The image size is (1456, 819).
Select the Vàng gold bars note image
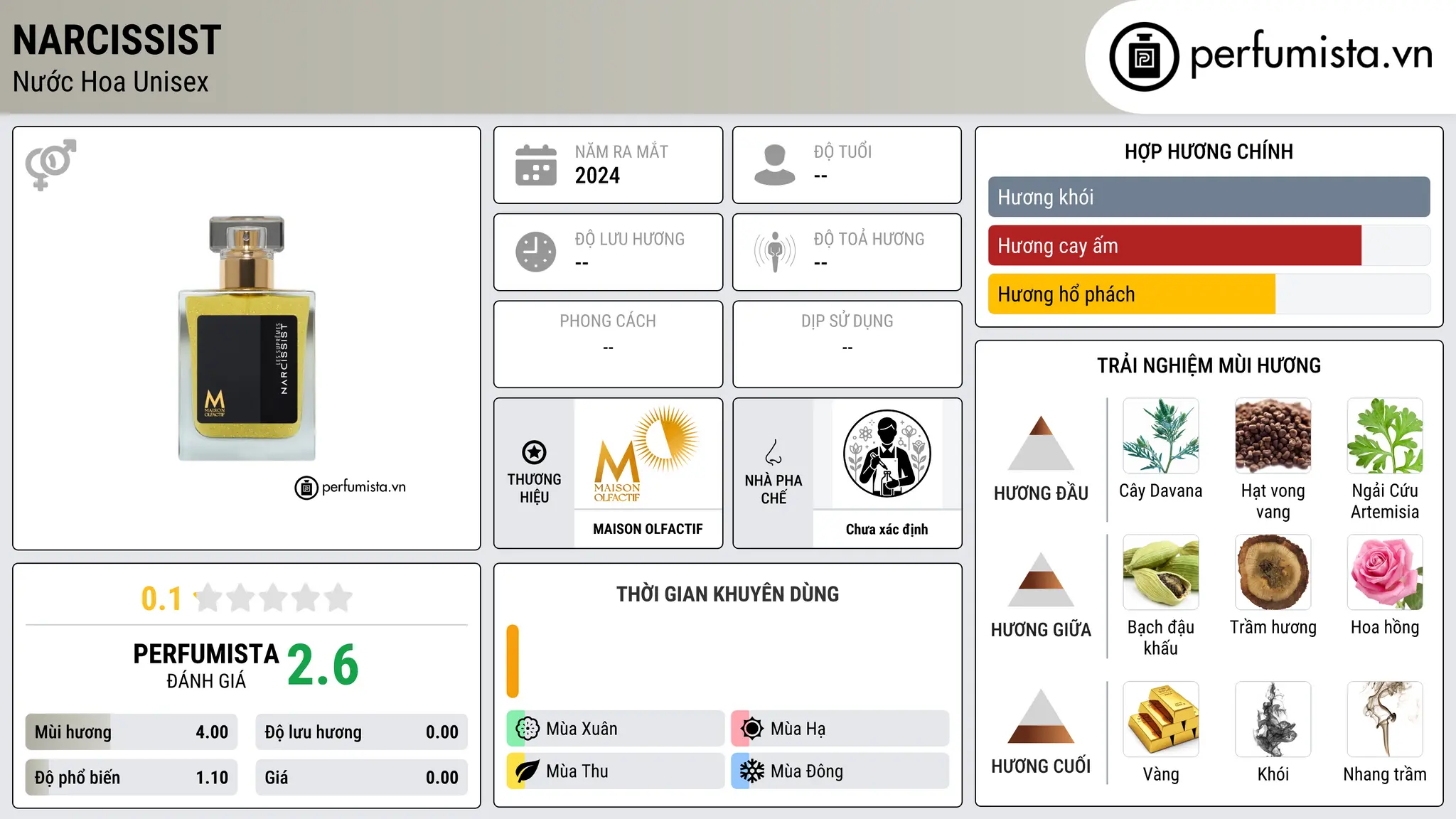[x=1161, y=719]
